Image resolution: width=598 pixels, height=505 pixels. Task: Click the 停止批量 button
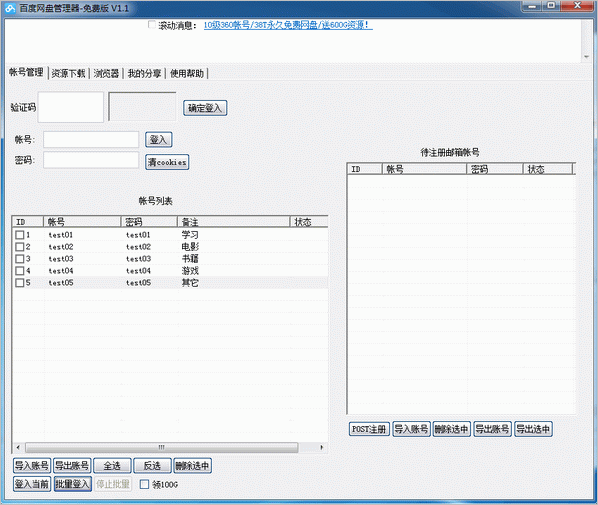pos(113,484)
